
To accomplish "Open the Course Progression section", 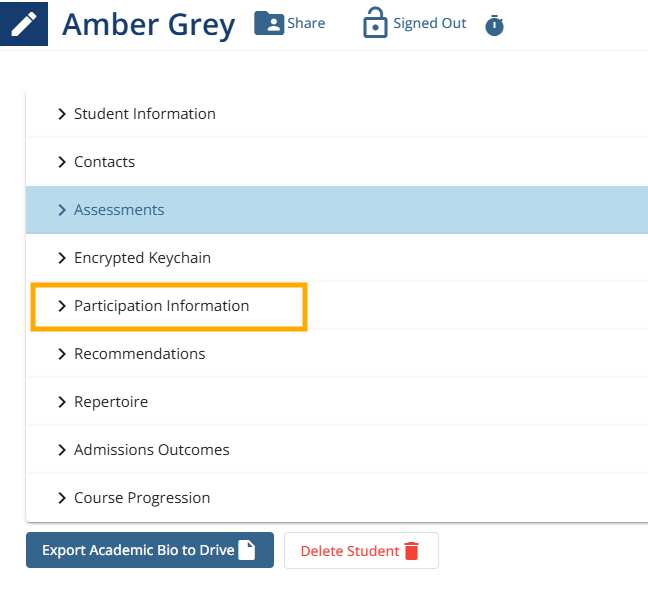I will click(x=337, y=498).
